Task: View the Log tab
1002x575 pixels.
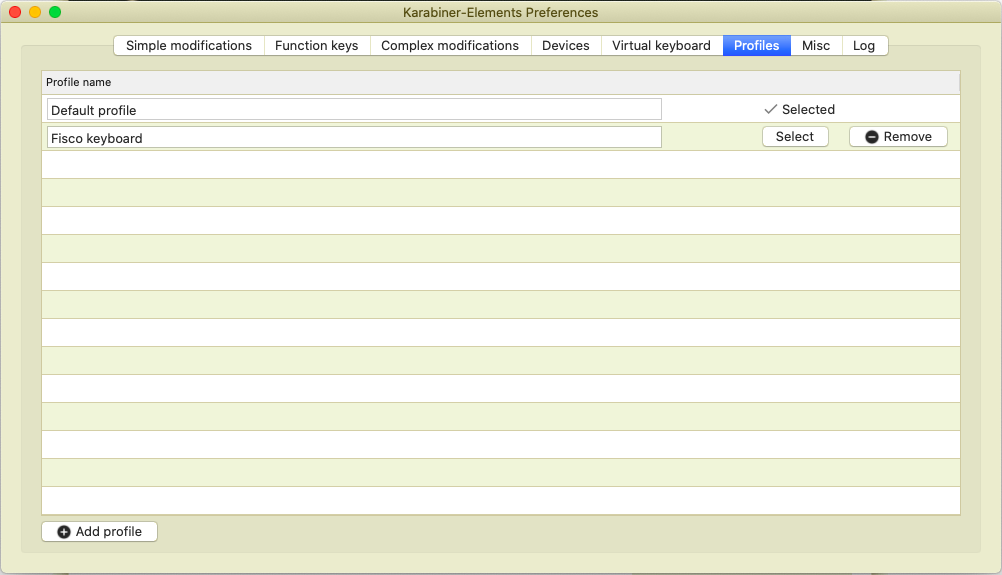Action: 864,45
